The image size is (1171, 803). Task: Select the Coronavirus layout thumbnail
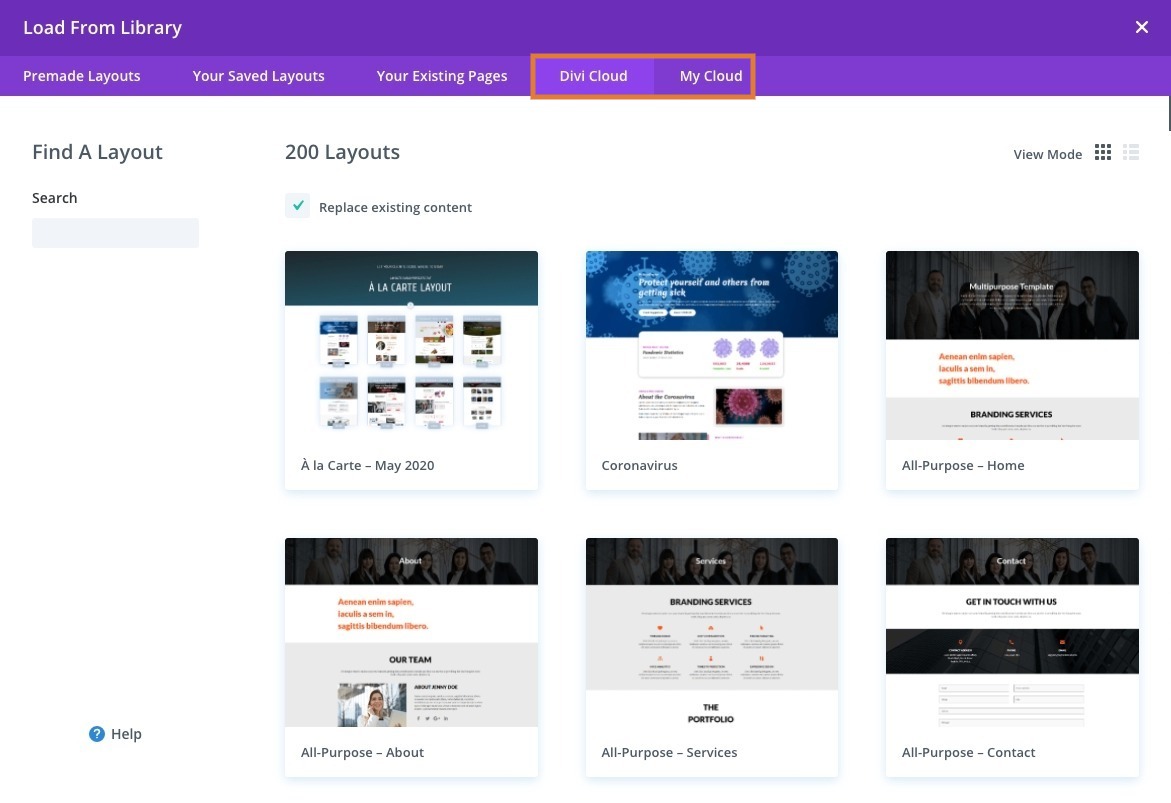pyautogui.click(x=712, y=345)
